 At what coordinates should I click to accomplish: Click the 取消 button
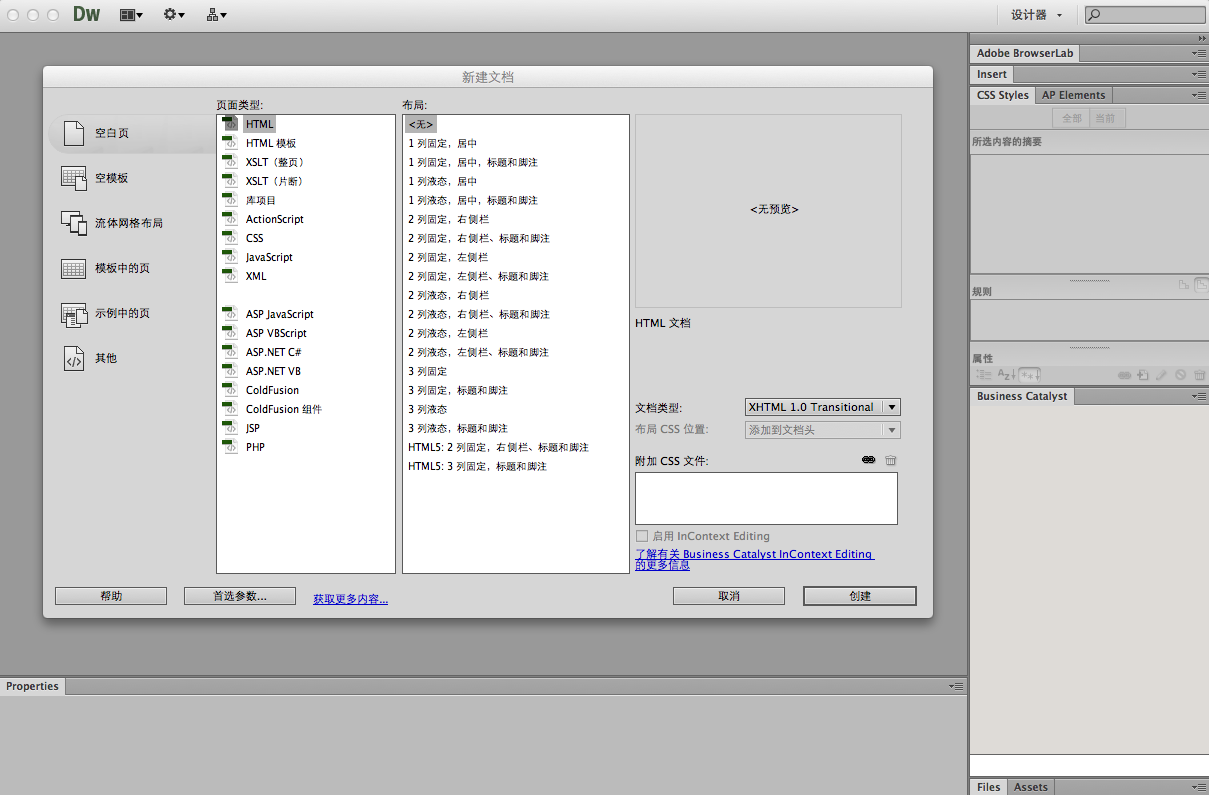point(729,596)
